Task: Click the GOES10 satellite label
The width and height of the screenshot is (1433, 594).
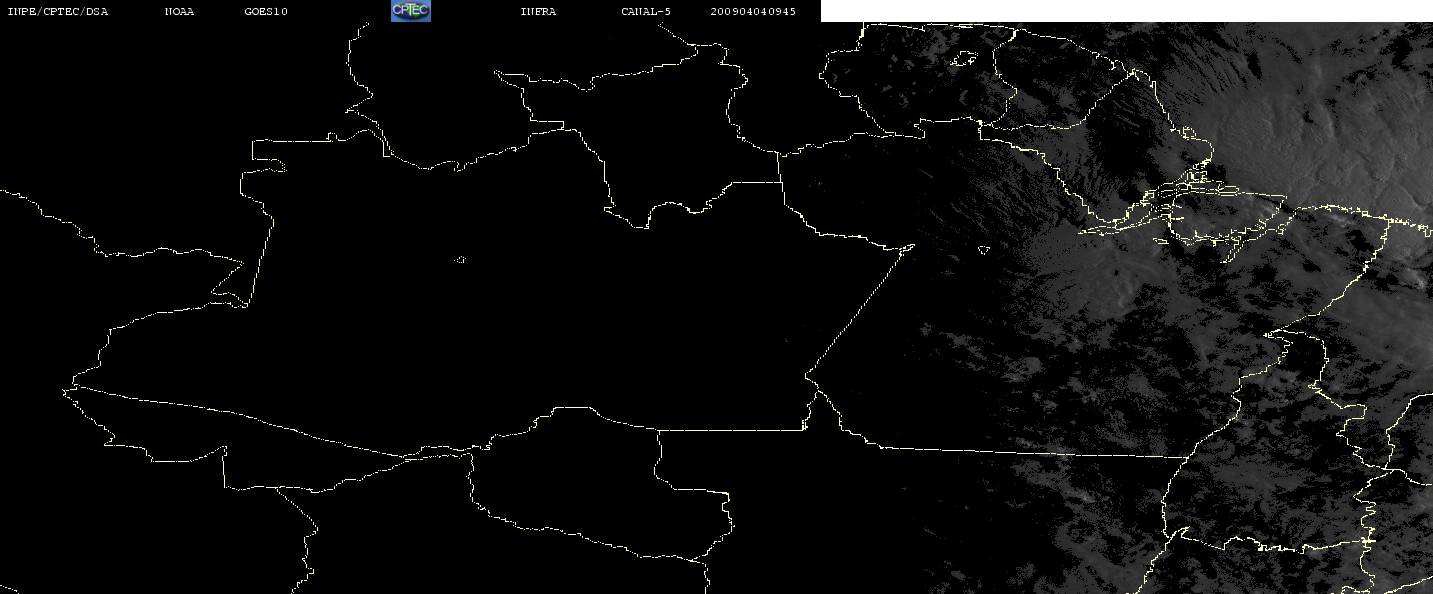Action: (266, 12)
